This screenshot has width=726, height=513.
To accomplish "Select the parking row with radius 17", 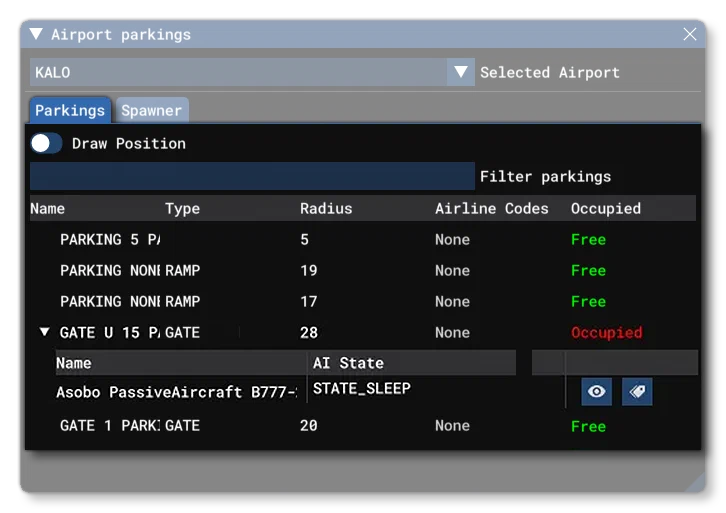I will [x=363, y=301].
